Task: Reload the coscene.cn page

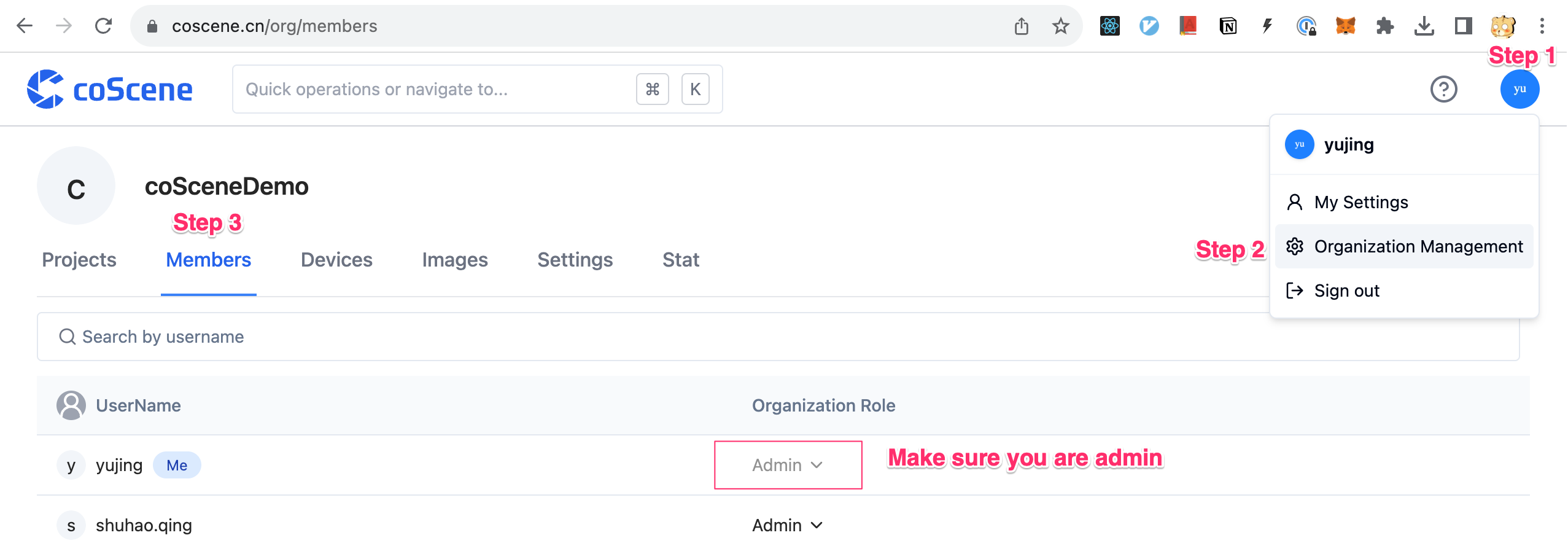Action: 103,26
